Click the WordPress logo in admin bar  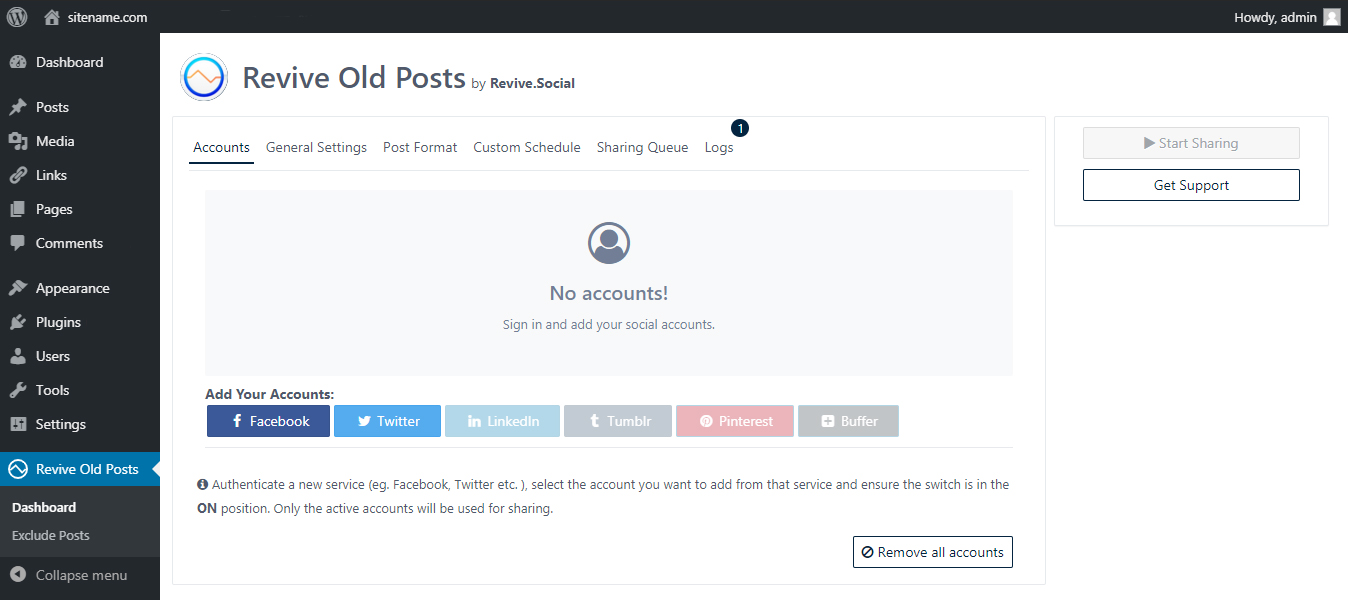point(17,17)
